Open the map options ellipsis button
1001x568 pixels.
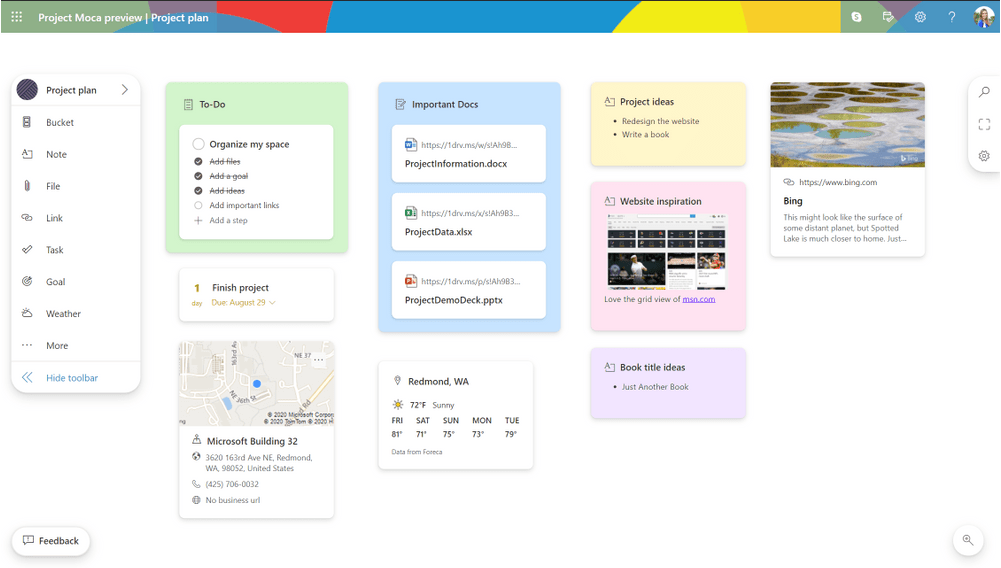319,360
